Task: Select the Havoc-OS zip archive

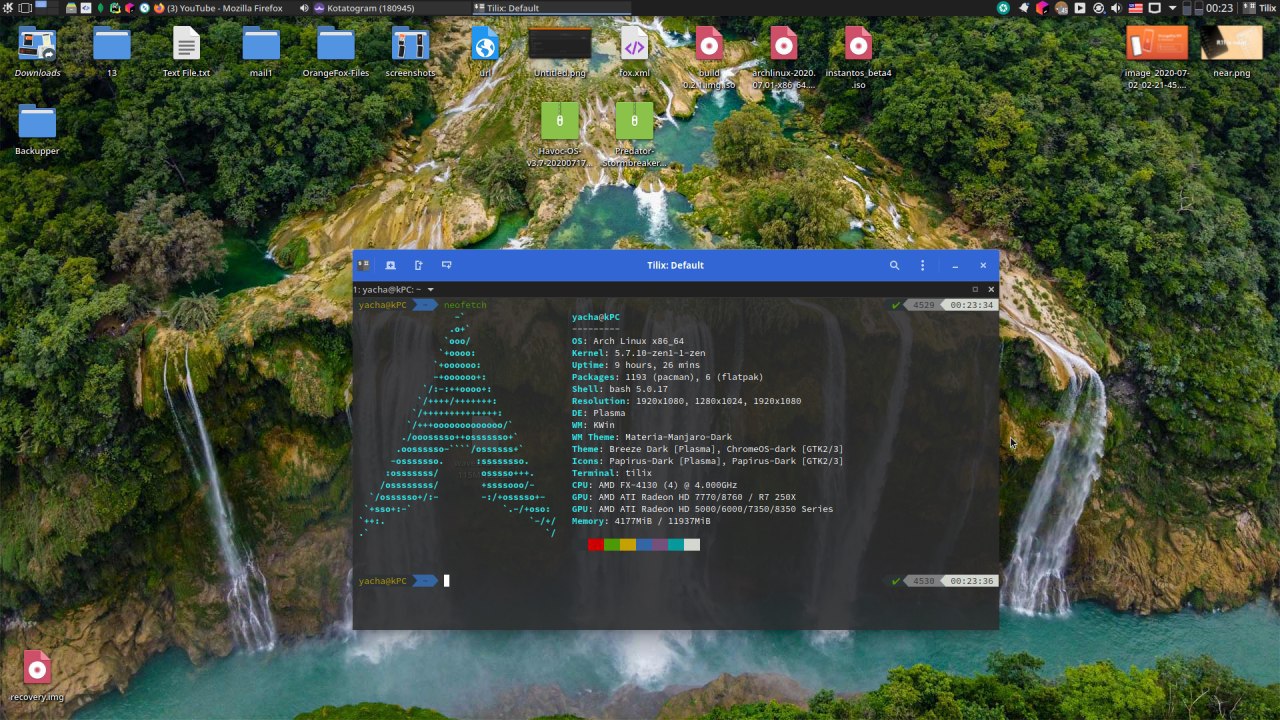Action: point(560,135)
